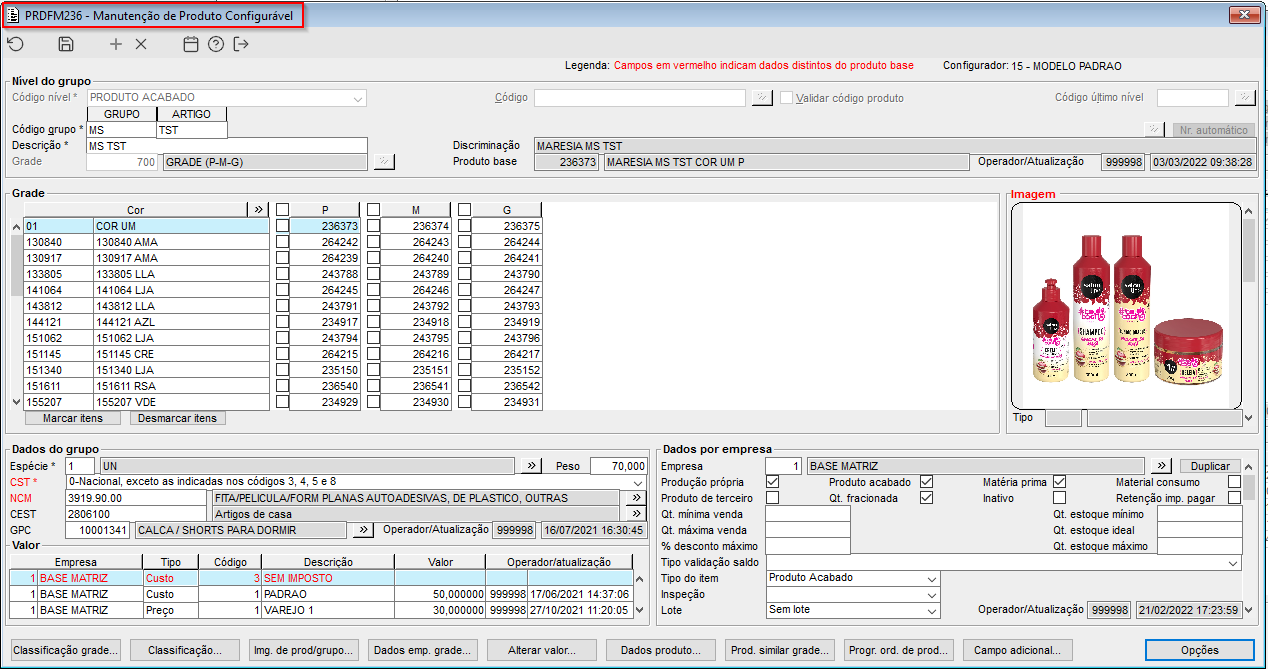Open the Tipo do item dropdown
The width and height of the screenshot is (1268, 669).
(932, 579)
